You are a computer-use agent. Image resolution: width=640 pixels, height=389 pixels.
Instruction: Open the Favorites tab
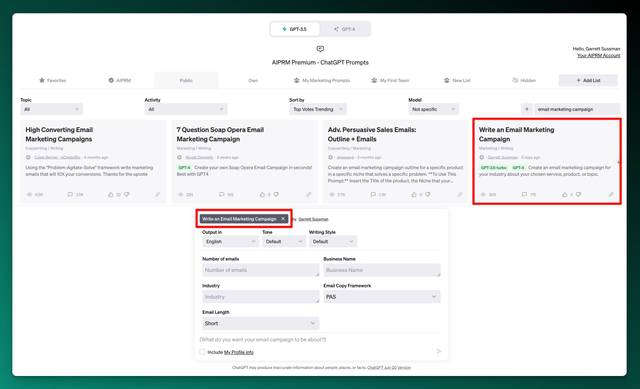tap(52, 80)
